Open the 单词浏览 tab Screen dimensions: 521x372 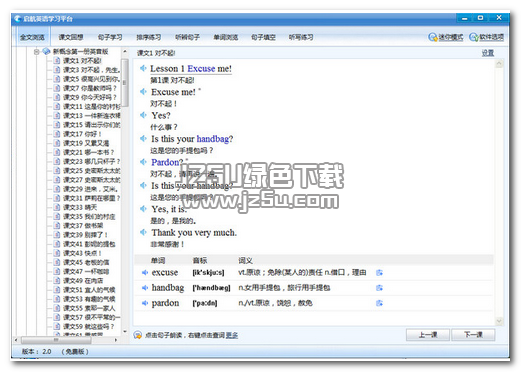[x=226, y=37]
